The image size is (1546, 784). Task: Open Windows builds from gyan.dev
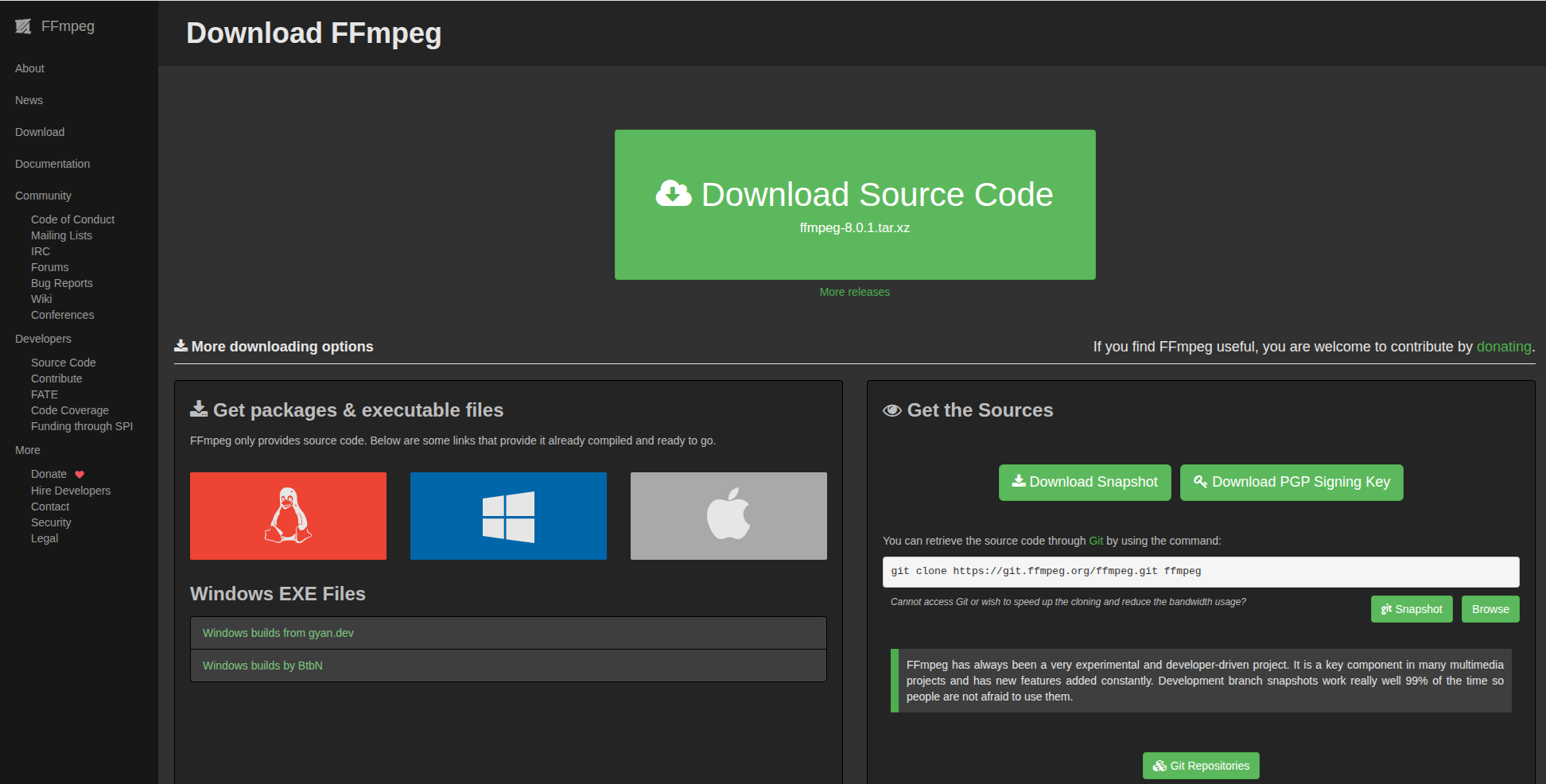[x=278, y=633]
